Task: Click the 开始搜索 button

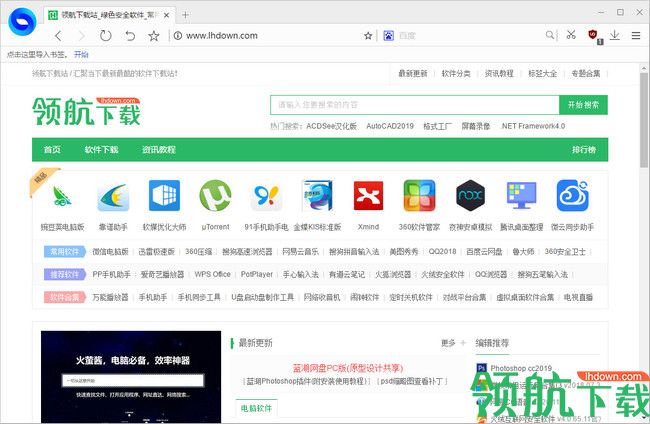Action: 583,105
